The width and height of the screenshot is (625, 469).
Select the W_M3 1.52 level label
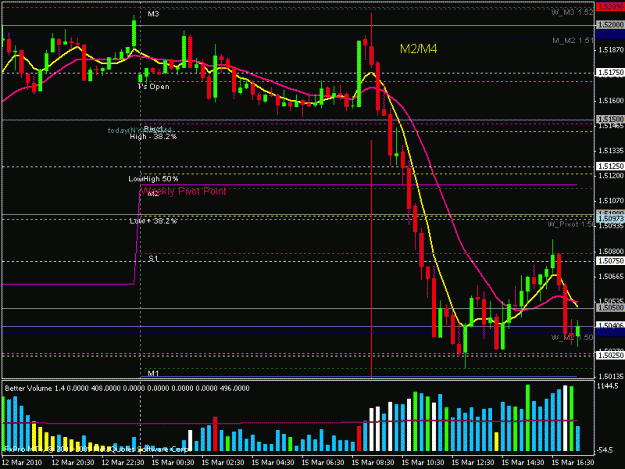(572, 13)
